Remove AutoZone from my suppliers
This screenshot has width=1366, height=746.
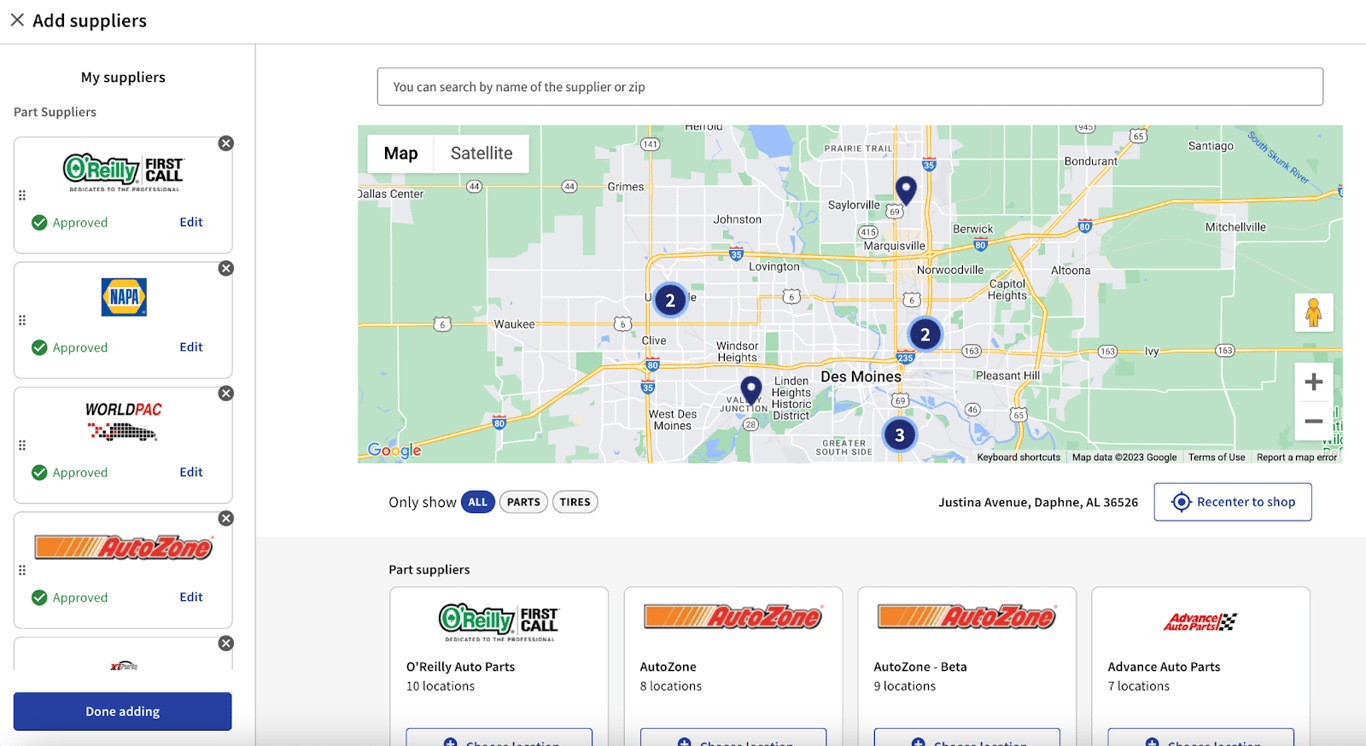226,518
